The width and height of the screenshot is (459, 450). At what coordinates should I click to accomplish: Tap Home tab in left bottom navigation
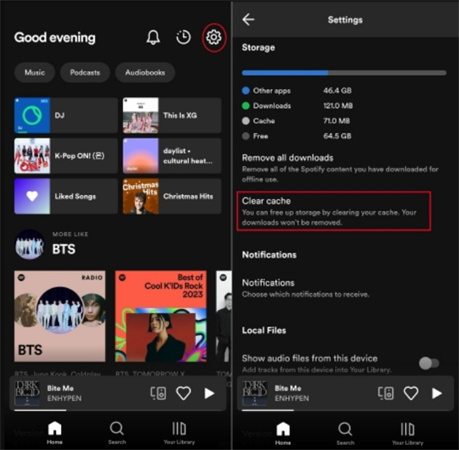pos(55,433)
